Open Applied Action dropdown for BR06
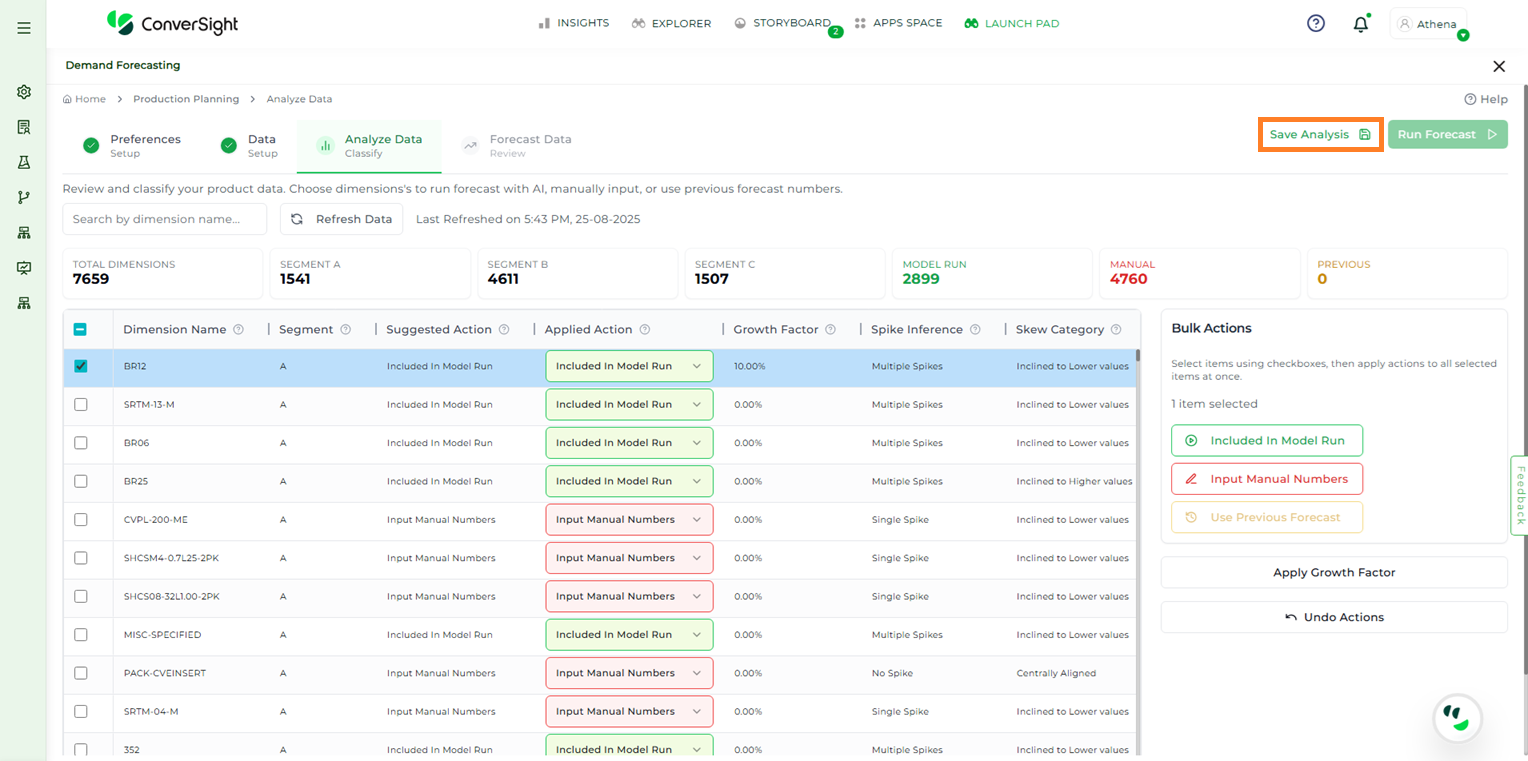The height and width of the screenshot is (761, 1528). pyautogui.click(x=629, y=443)
